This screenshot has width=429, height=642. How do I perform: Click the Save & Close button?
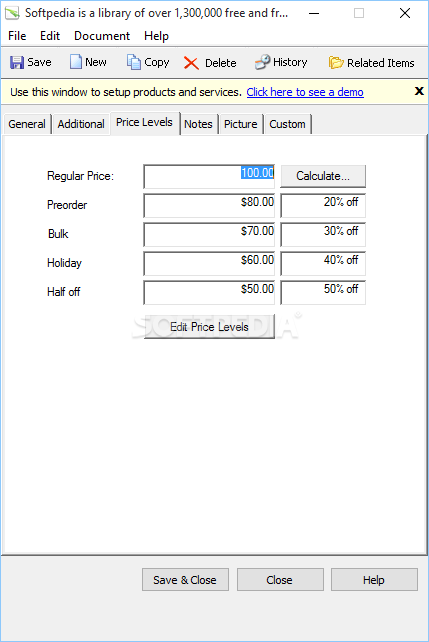(x=185, y=580)
